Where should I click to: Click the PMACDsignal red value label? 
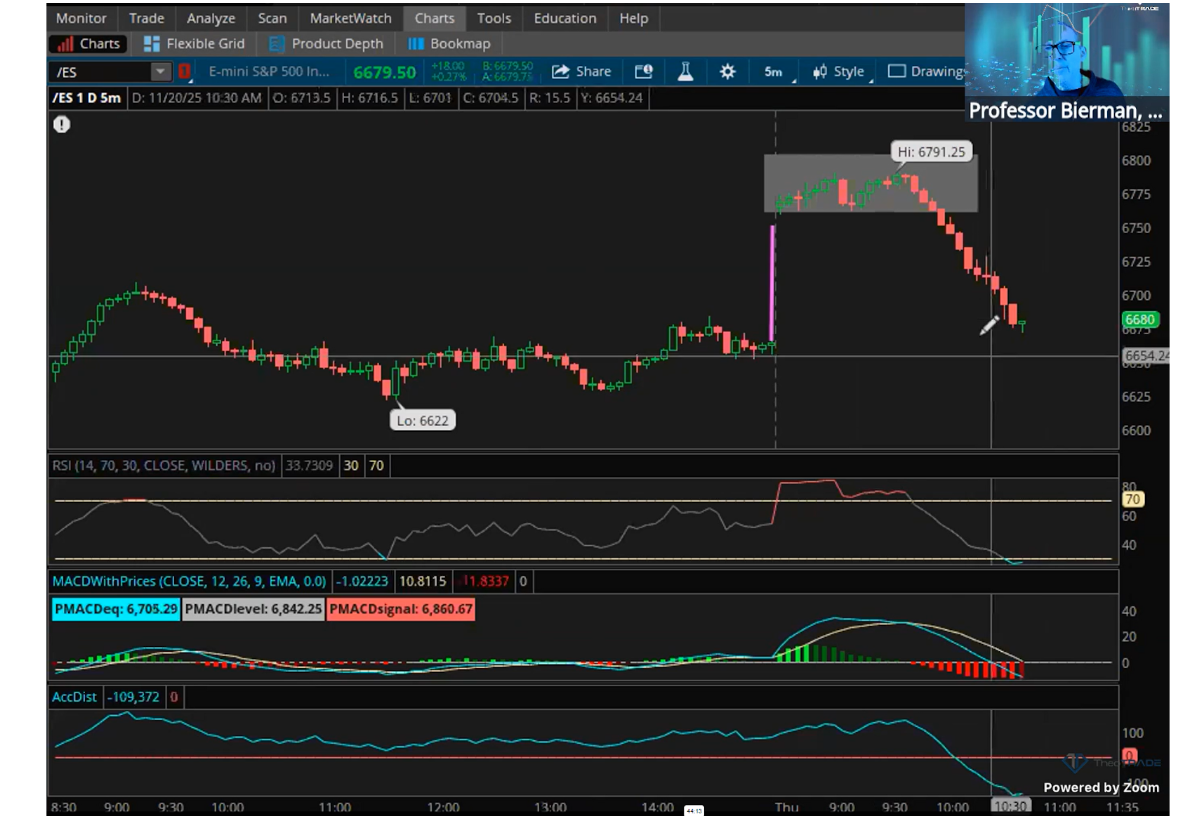click(x=401, y=609)
